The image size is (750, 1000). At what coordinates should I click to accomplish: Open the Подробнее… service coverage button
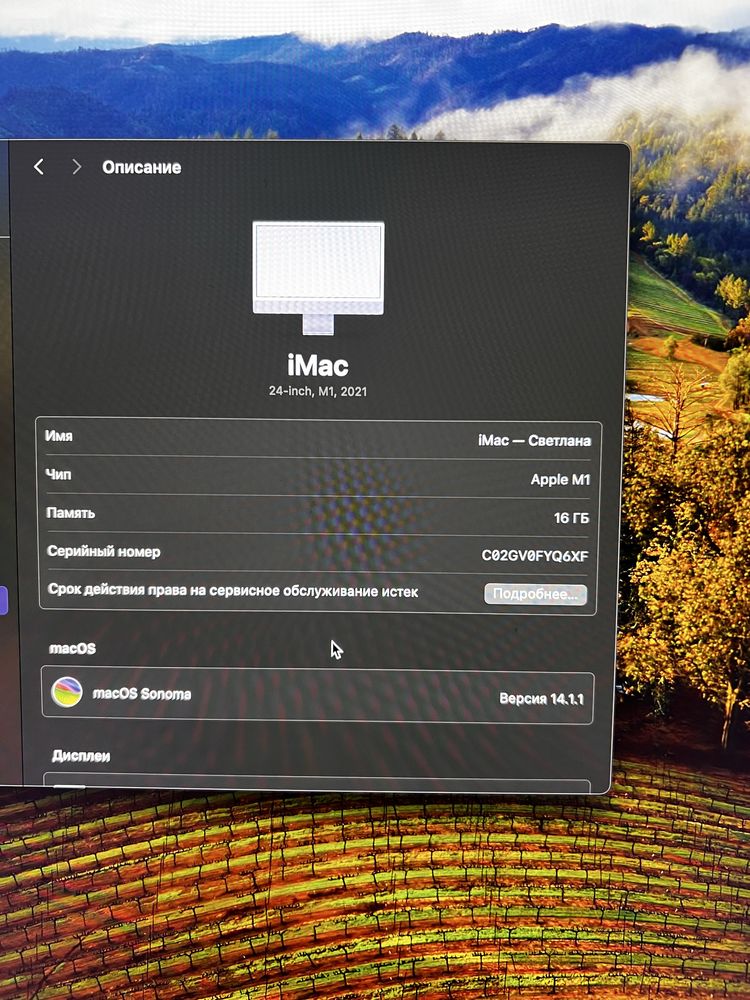click(x=535, y=594)
